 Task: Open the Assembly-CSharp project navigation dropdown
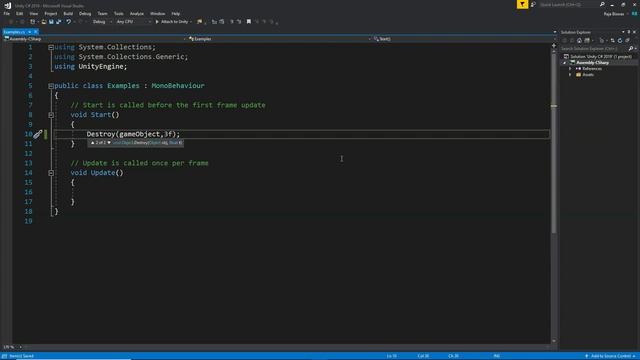(x=94, y=39)
